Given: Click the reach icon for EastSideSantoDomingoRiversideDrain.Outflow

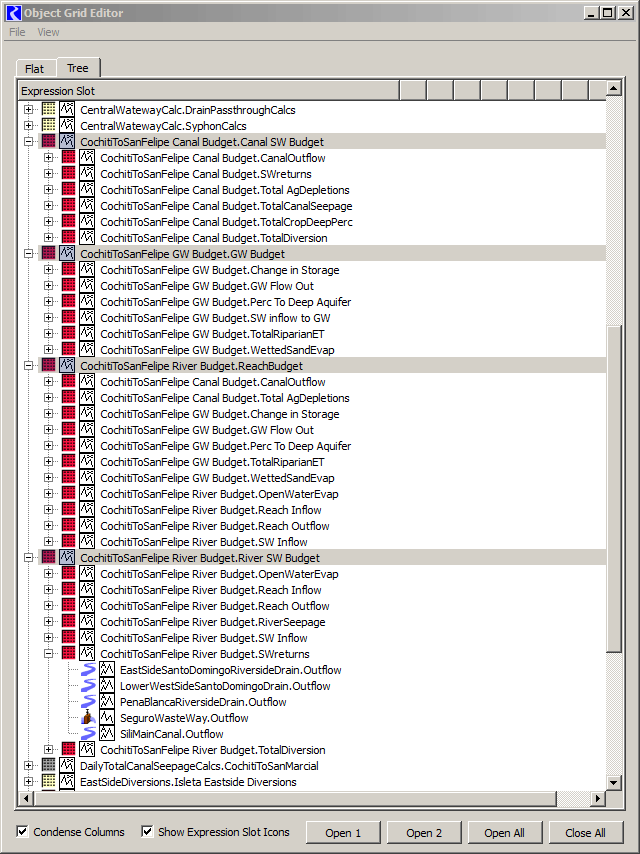Looking at the screenshot, I should 88,669.
